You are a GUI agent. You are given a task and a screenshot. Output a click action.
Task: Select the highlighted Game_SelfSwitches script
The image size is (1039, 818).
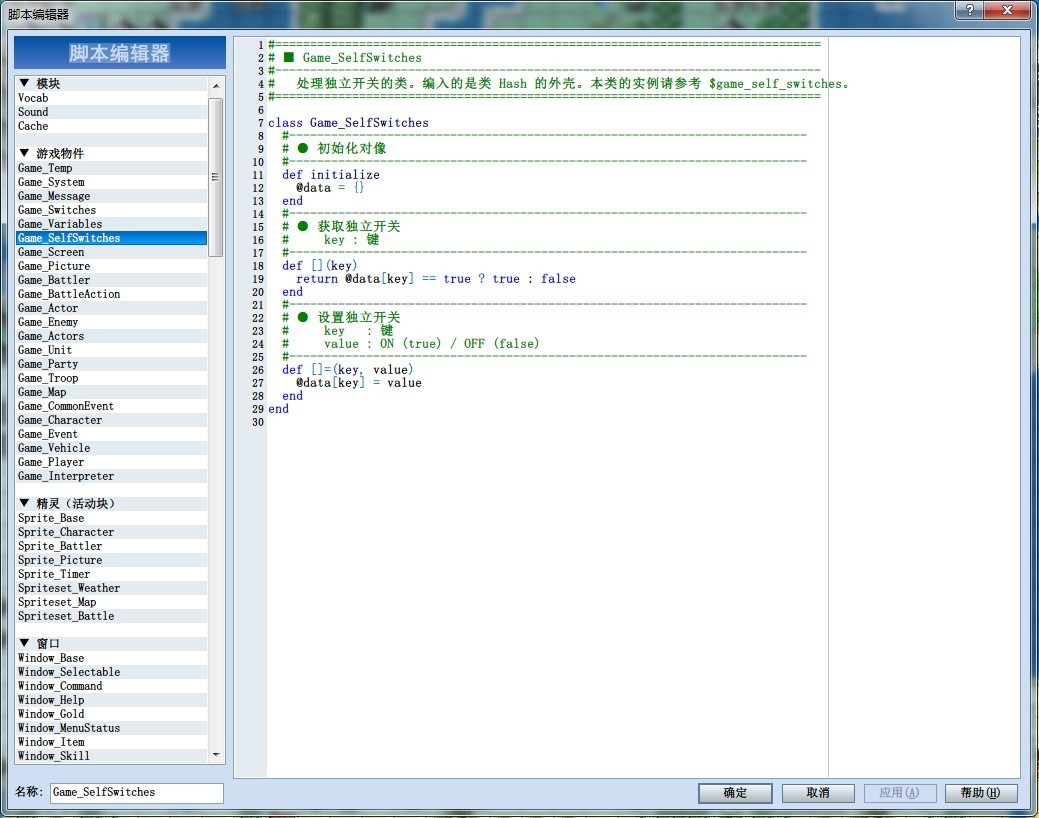click(x=111, y=238)
